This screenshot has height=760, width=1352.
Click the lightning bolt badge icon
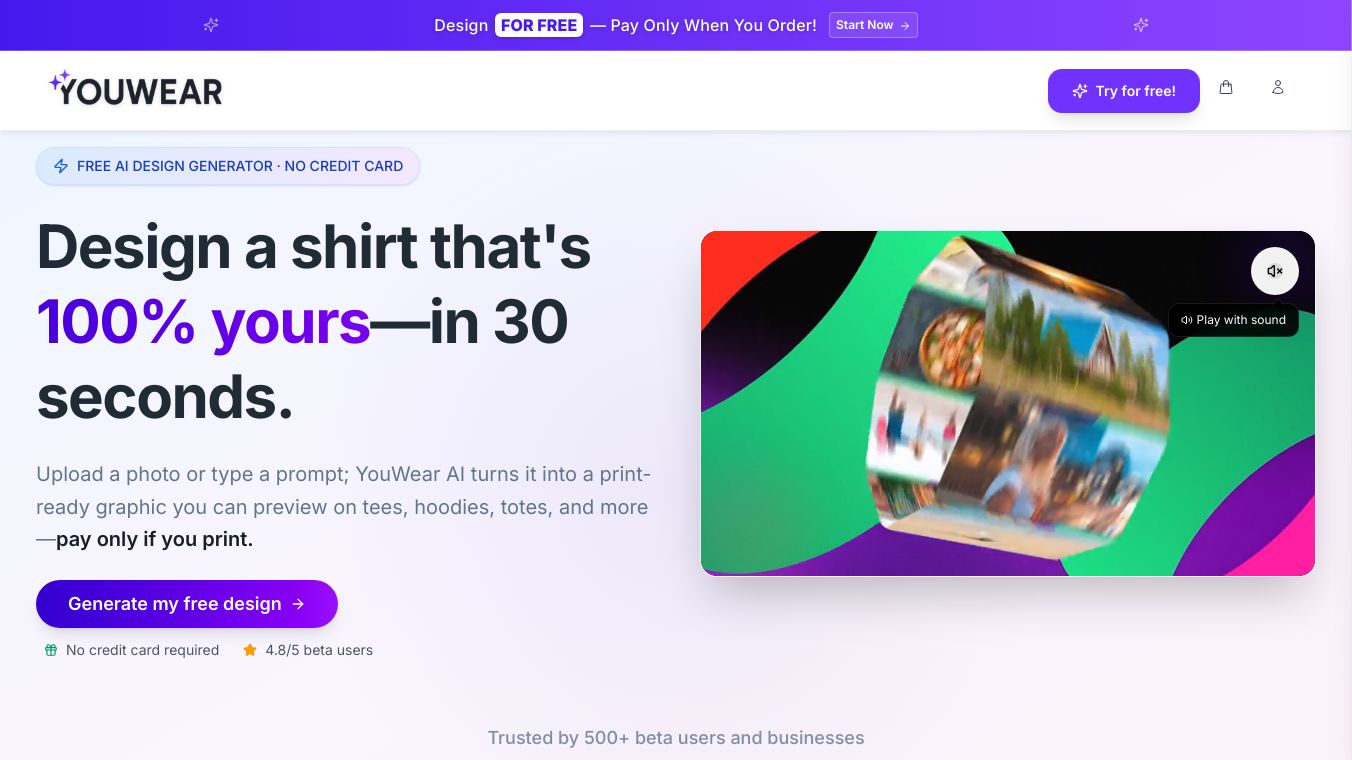[x=61, y=166]
